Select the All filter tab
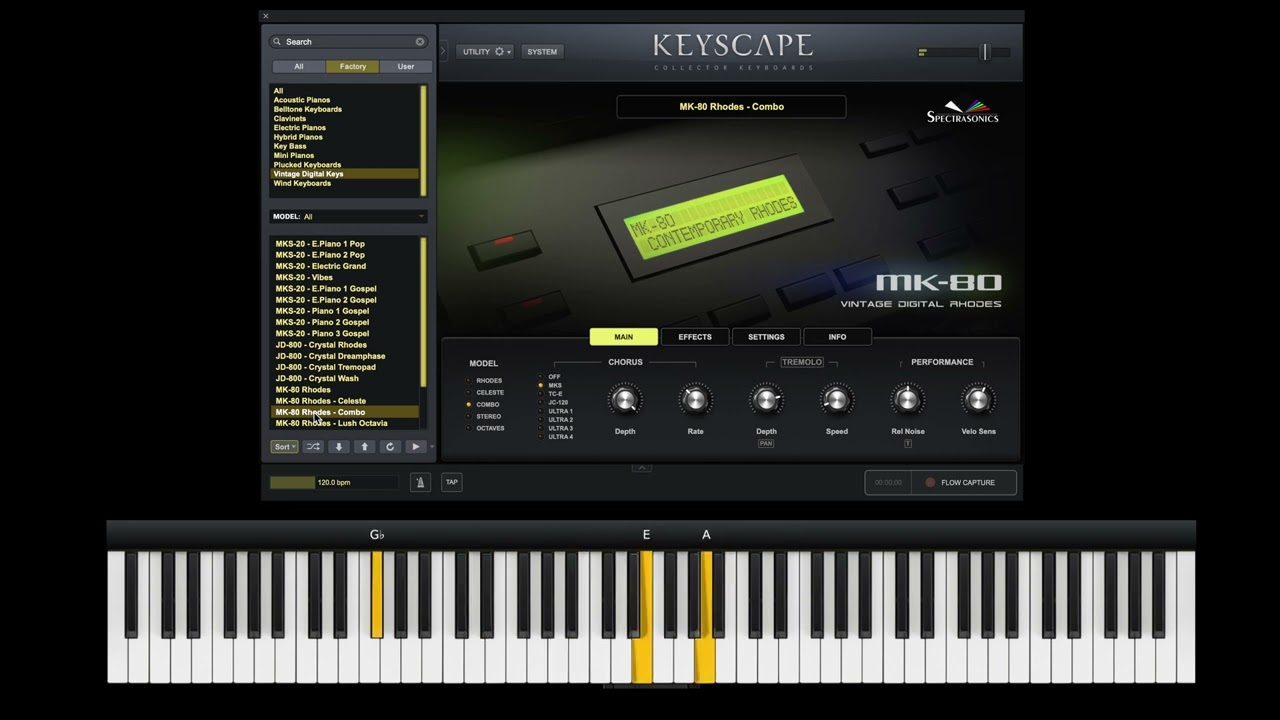The height and width of the screenshot is (720, 1280). 298,67
